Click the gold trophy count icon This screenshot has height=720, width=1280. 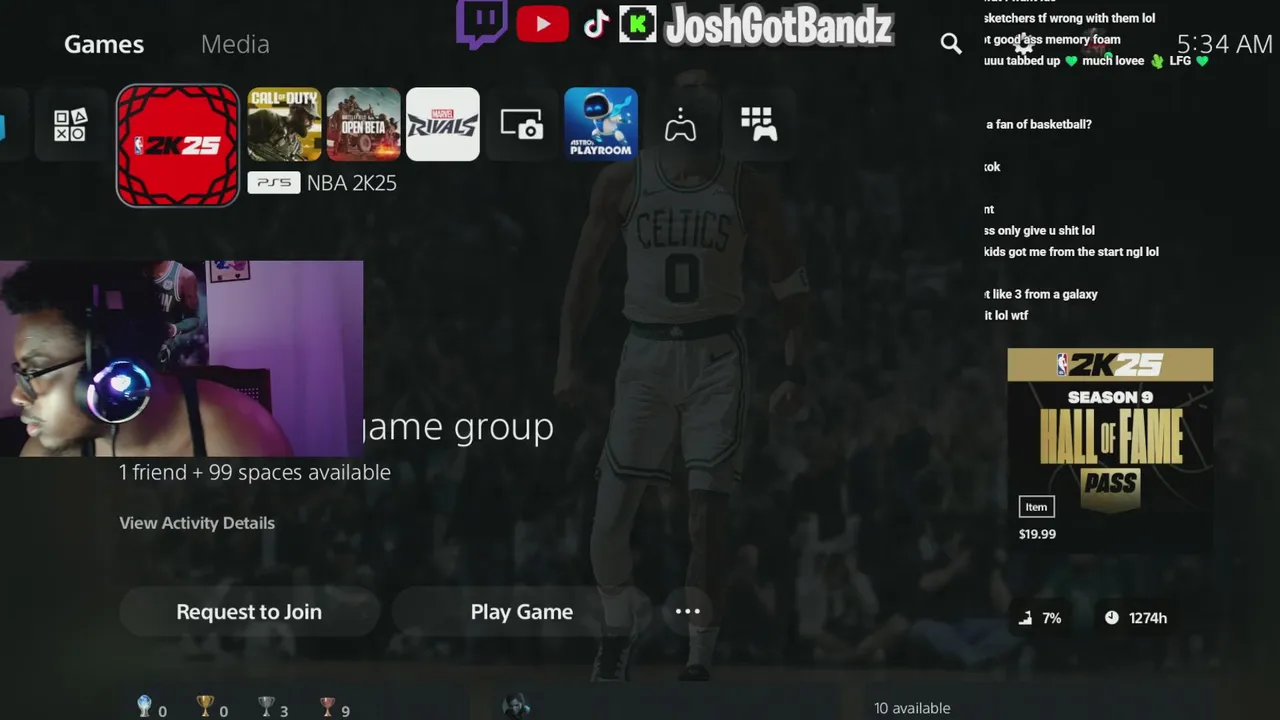coord(205,707)
